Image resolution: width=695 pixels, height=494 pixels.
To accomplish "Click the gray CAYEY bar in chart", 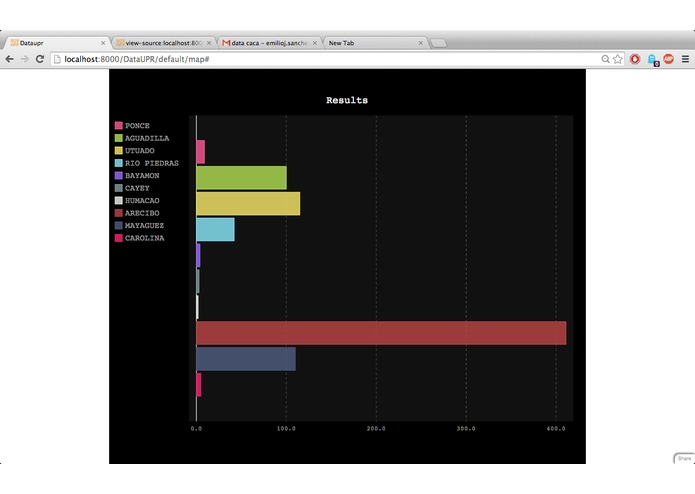I will (x=198, y=281).
